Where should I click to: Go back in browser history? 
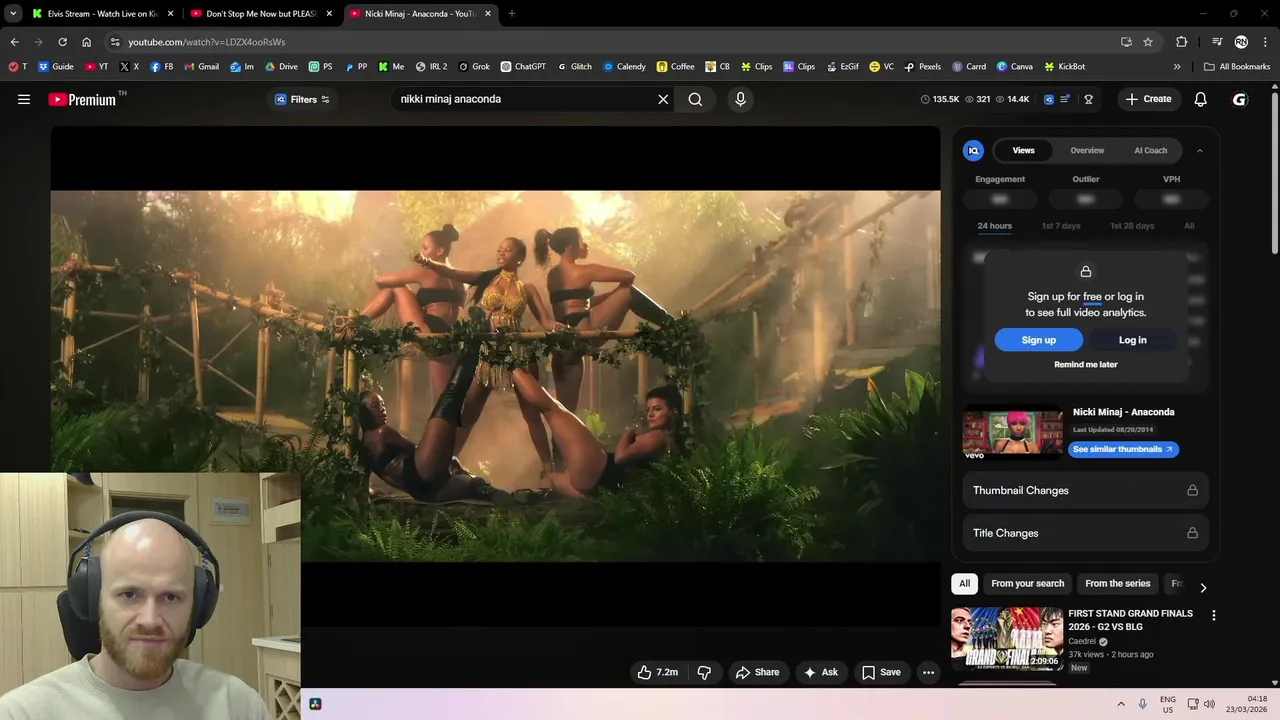14,42
